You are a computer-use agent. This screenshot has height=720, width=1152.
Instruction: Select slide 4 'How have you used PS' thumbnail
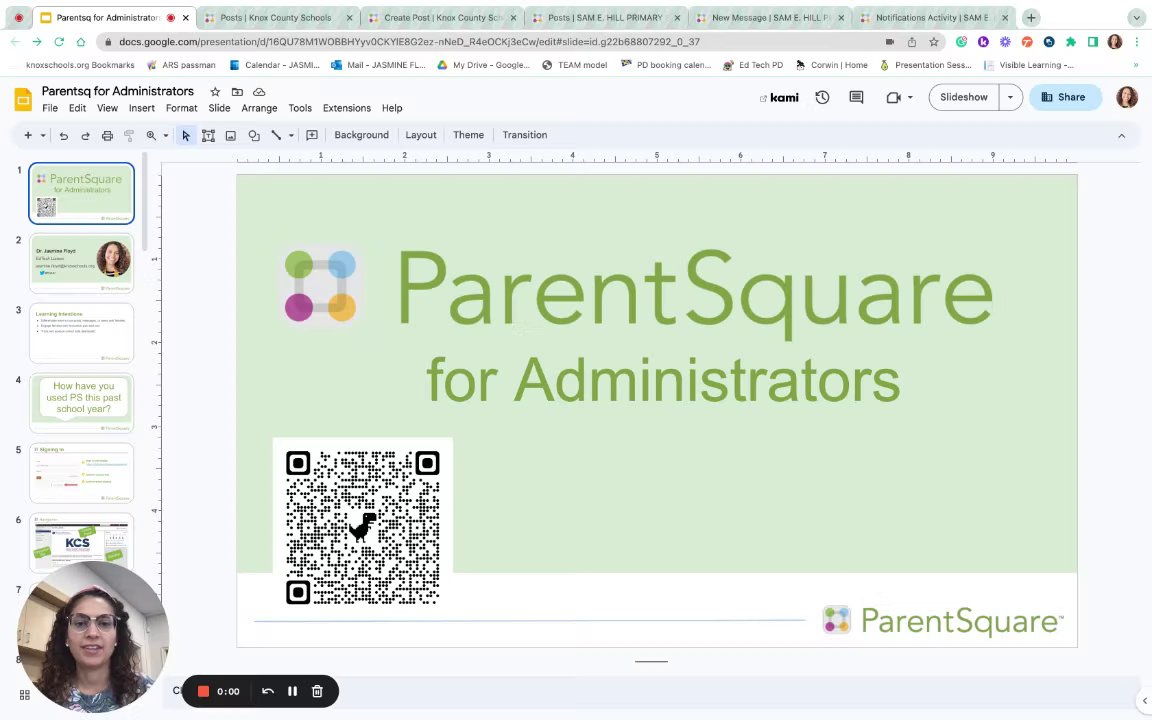click(x=82, y=403)
